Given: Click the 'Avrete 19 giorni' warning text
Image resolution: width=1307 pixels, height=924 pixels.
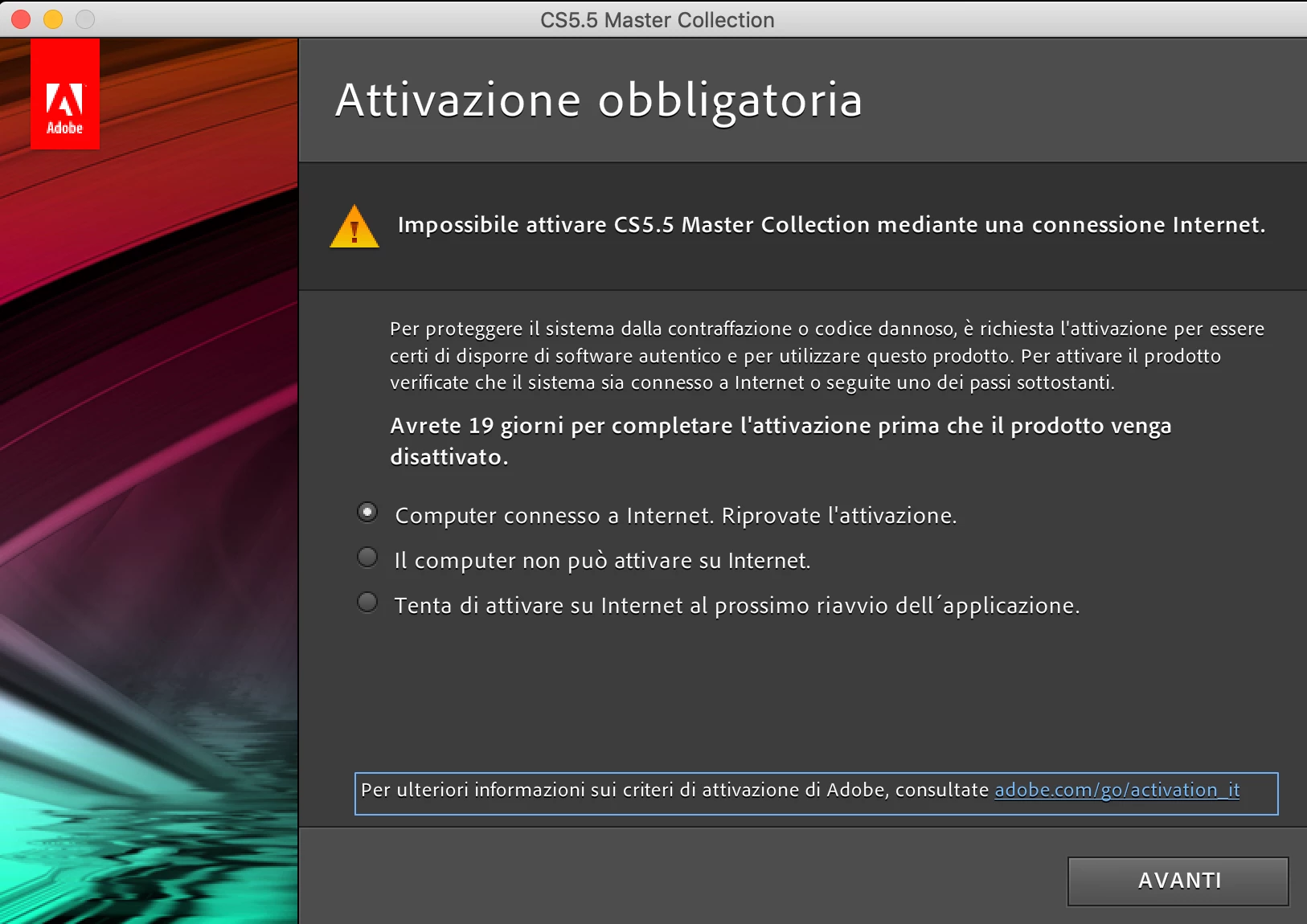Looking at the screenshot, I should pyautogui.click(x=781, y=441).
